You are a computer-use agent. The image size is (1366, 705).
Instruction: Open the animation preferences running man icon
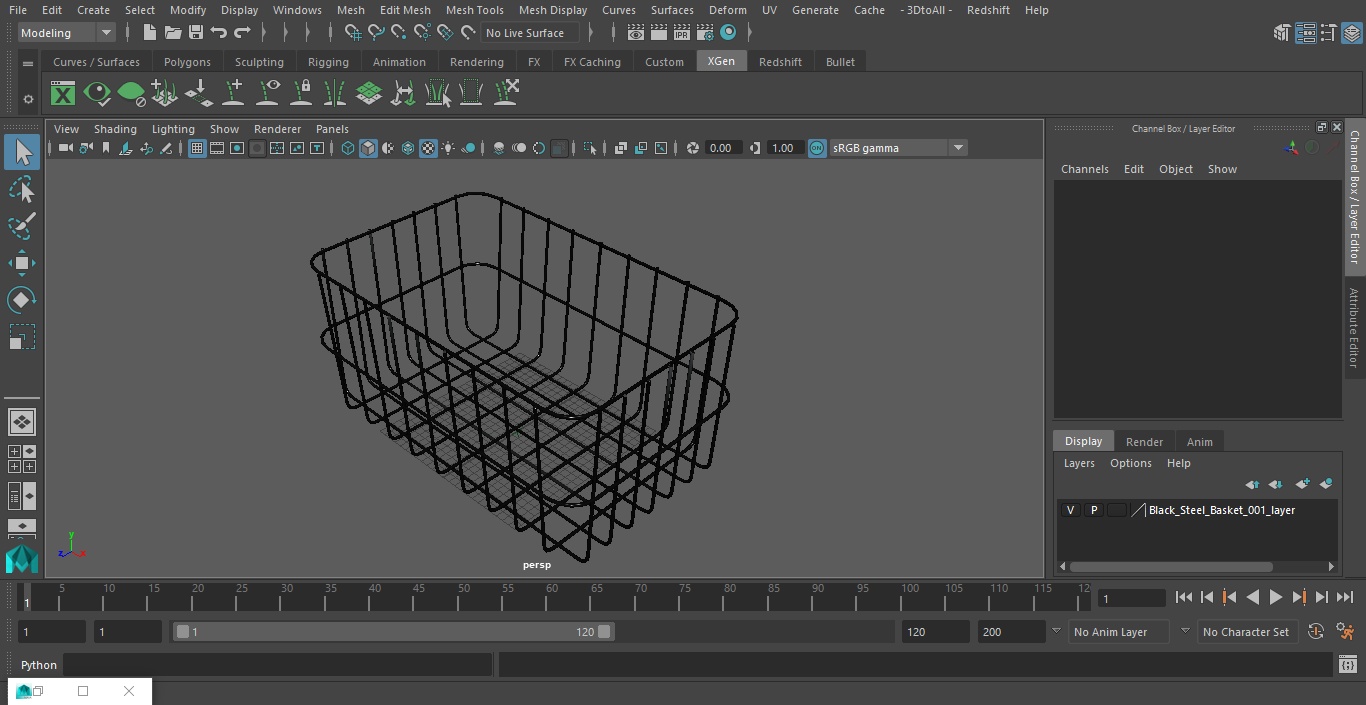point(1345,632)
